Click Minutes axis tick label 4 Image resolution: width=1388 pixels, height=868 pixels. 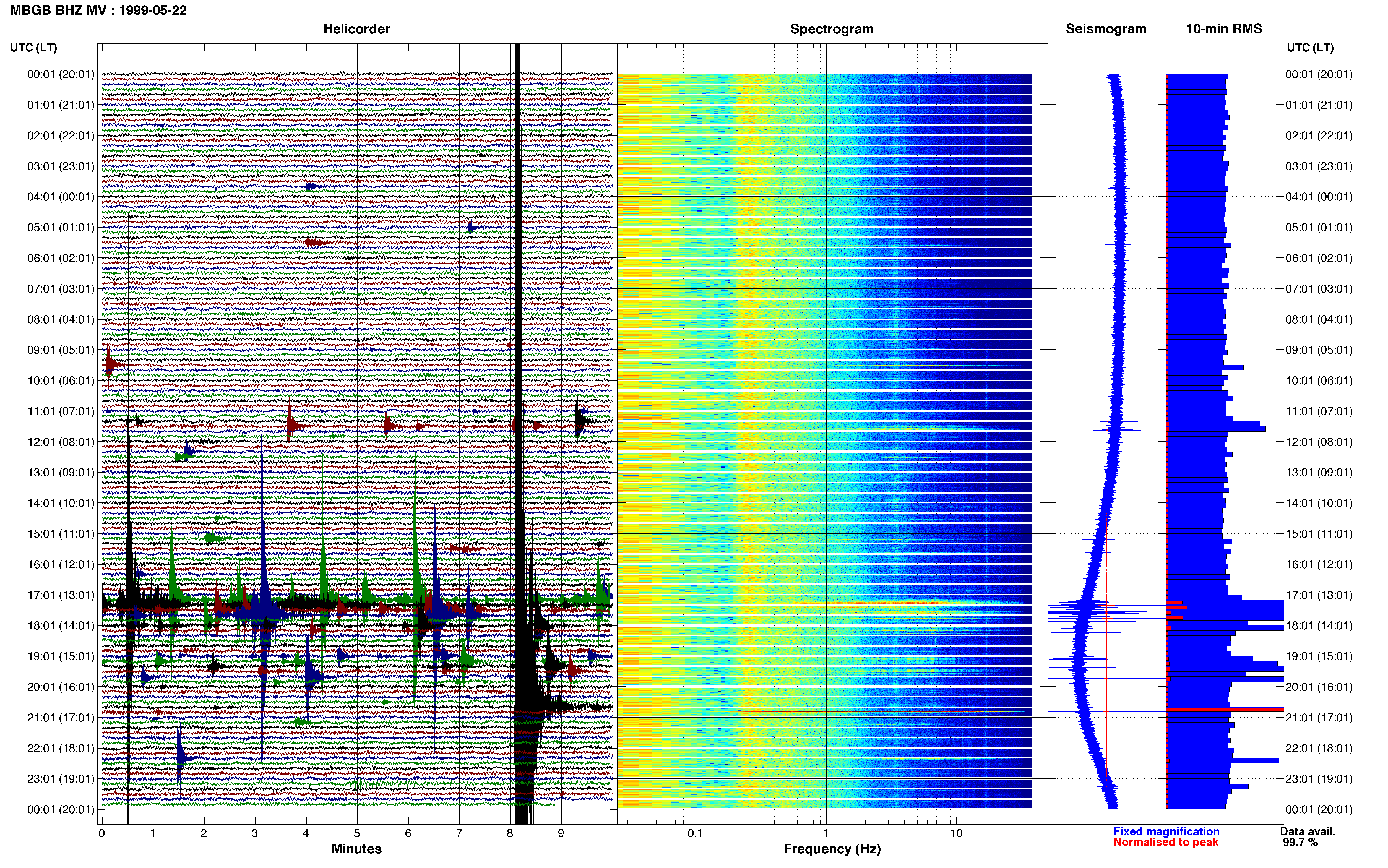tap(306, 833)
